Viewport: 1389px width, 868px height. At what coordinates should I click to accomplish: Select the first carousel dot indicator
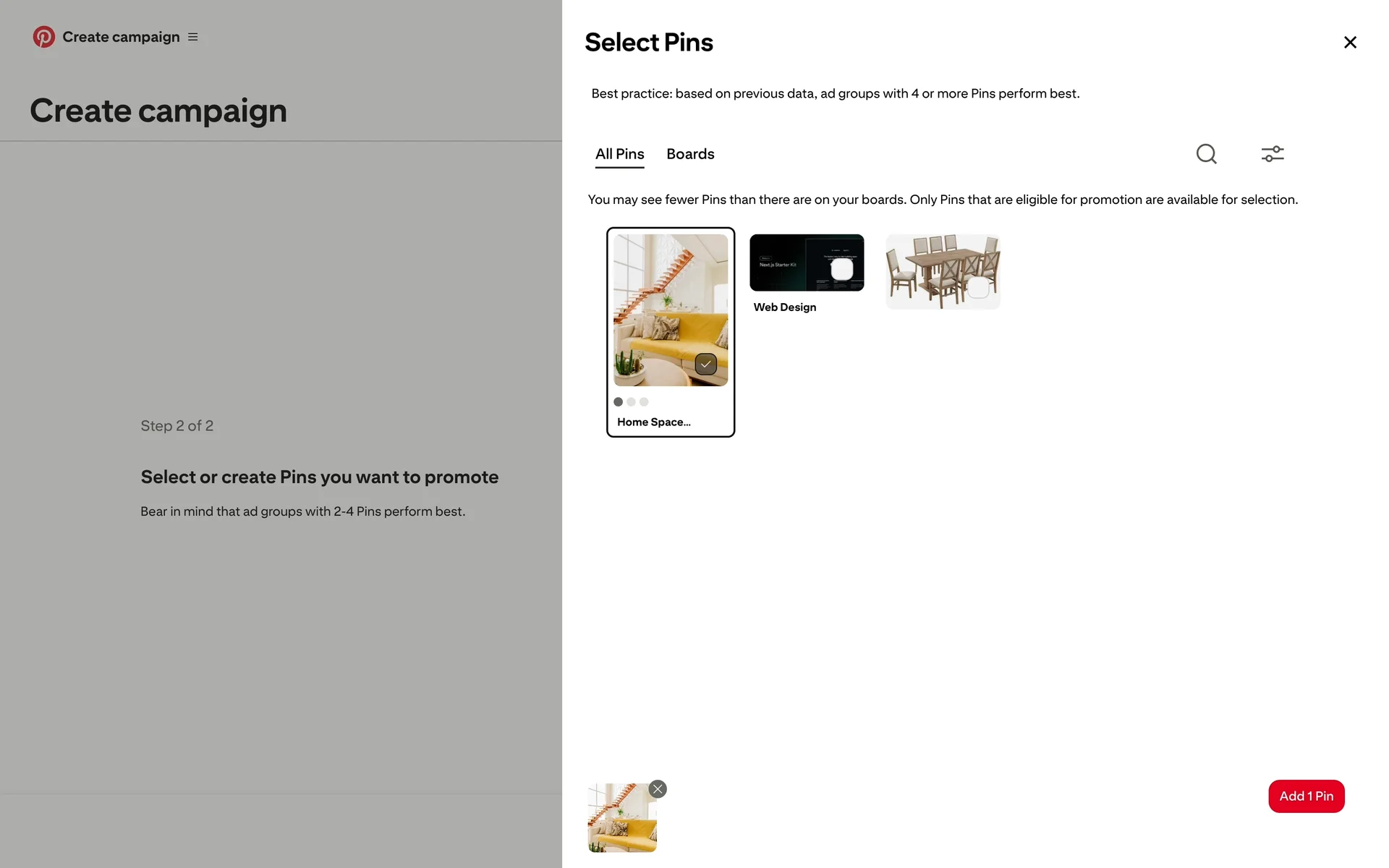(618, 402)
